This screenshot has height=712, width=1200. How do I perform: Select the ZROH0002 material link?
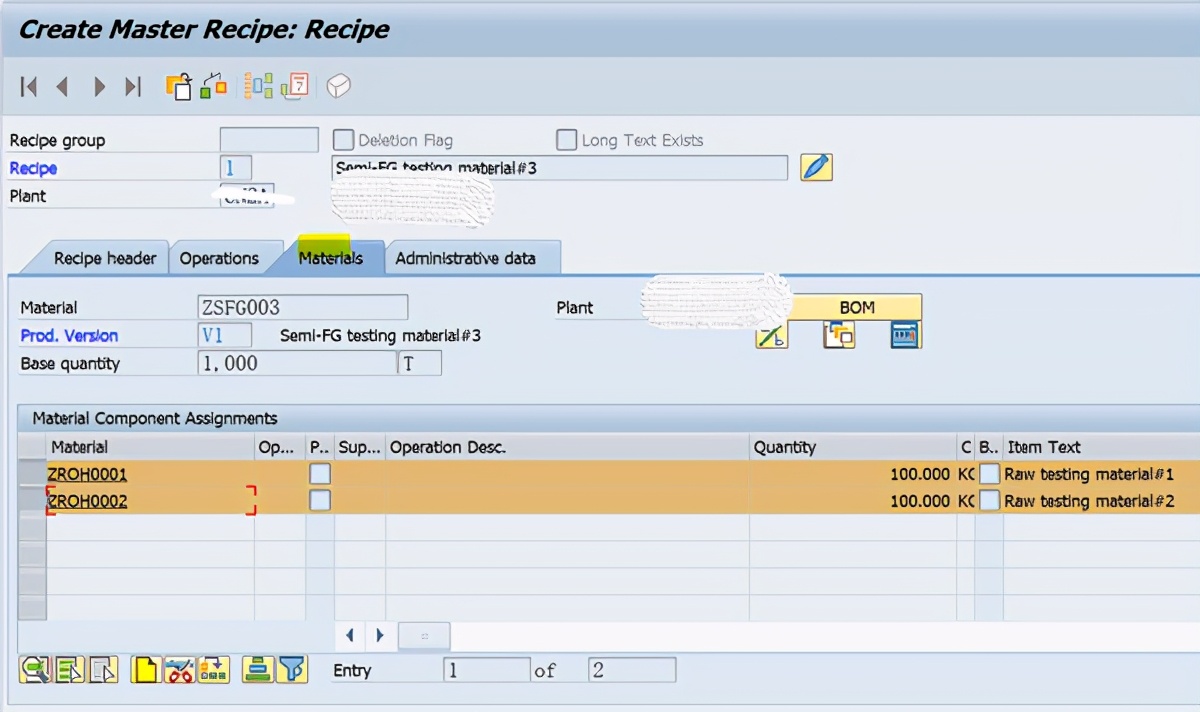click(x=85, y=500)
